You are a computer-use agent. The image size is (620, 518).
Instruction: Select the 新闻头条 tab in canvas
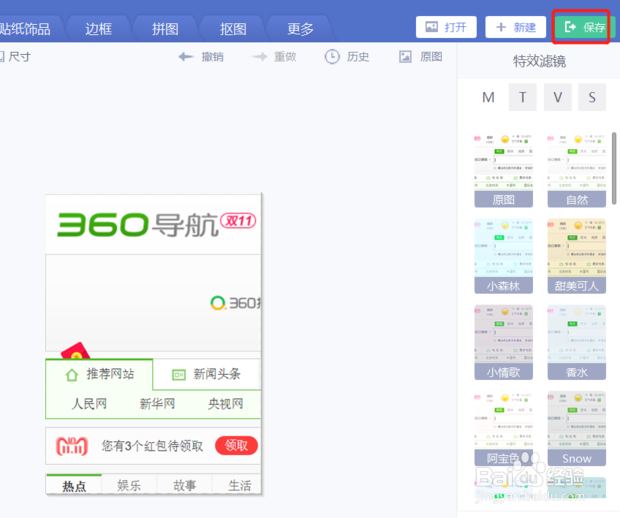pyautogui.click(x=206, y=374)
